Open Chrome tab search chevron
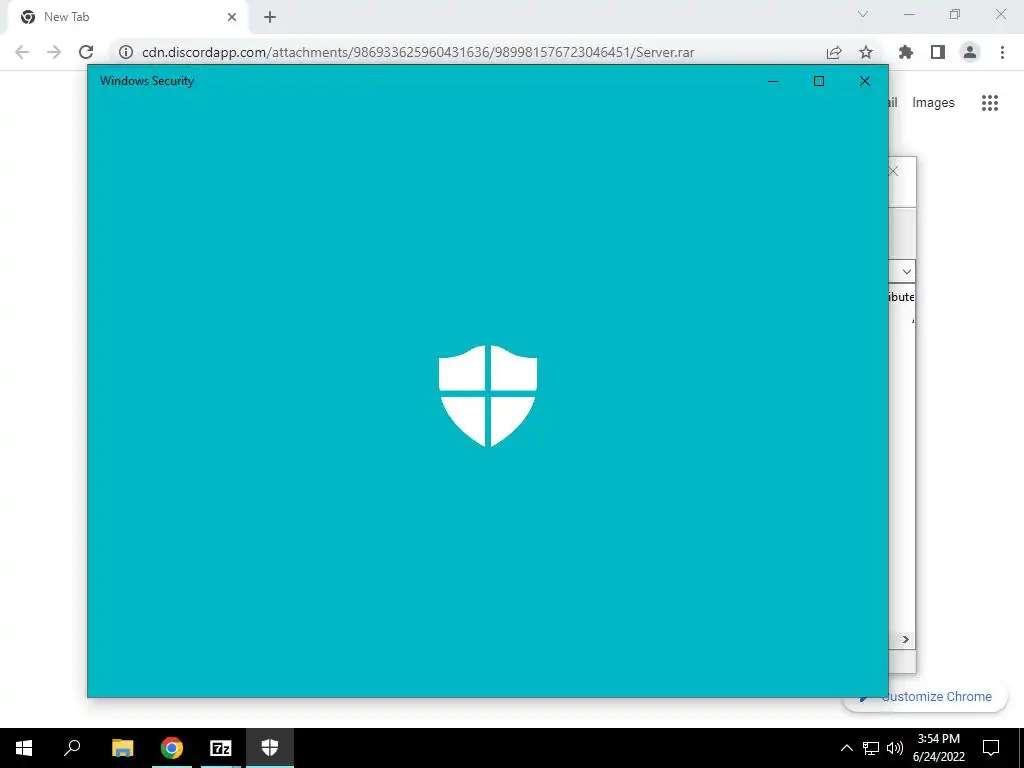This screenshot has height=768, width=1024. click(863, 14)
